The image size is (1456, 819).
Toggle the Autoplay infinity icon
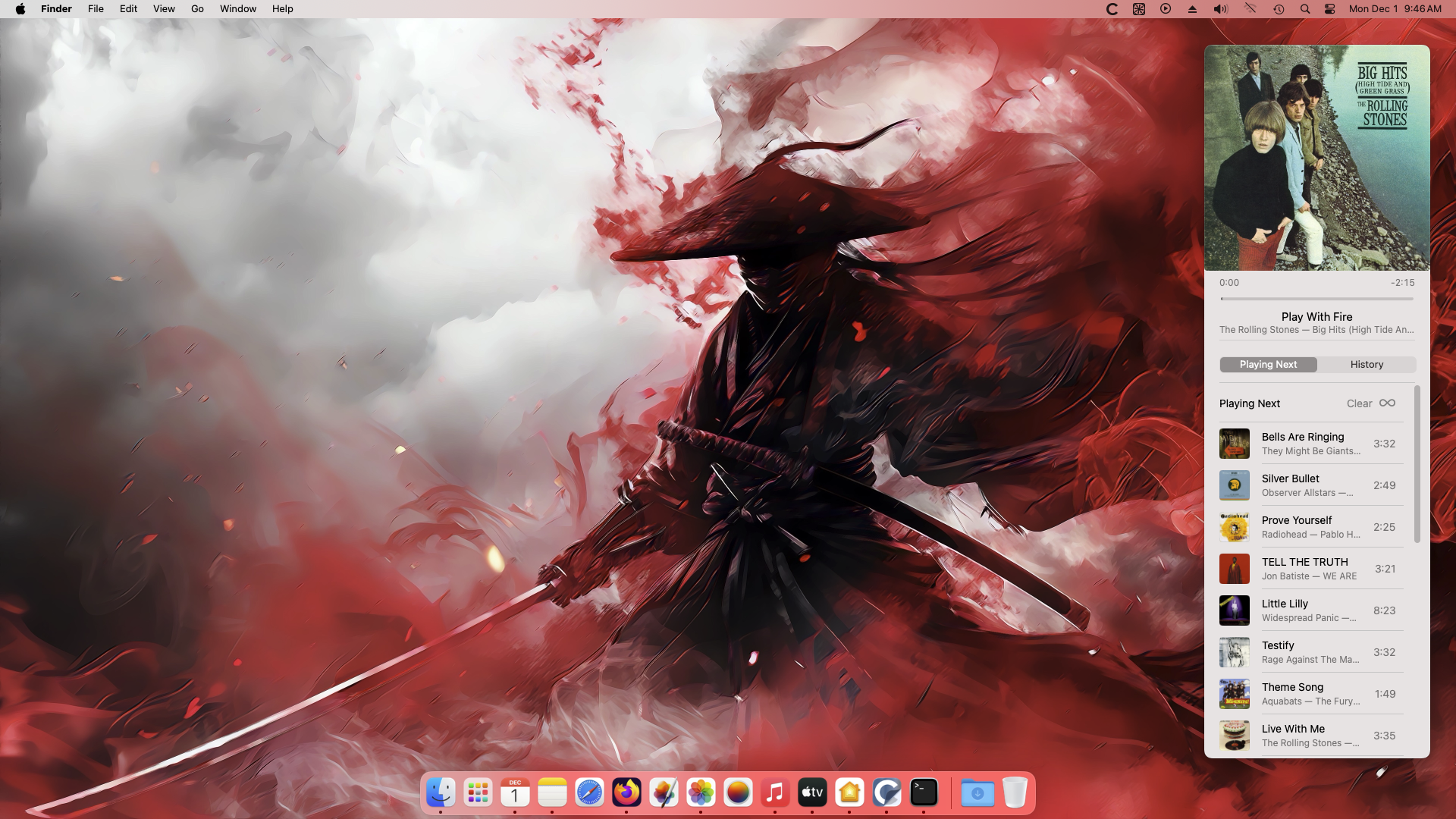[1387, 403]
